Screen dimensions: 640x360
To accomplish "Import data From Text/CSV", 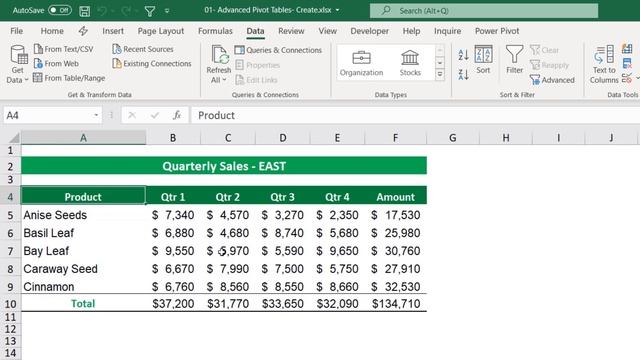I will pyautogui.click(x=64, y=49).
